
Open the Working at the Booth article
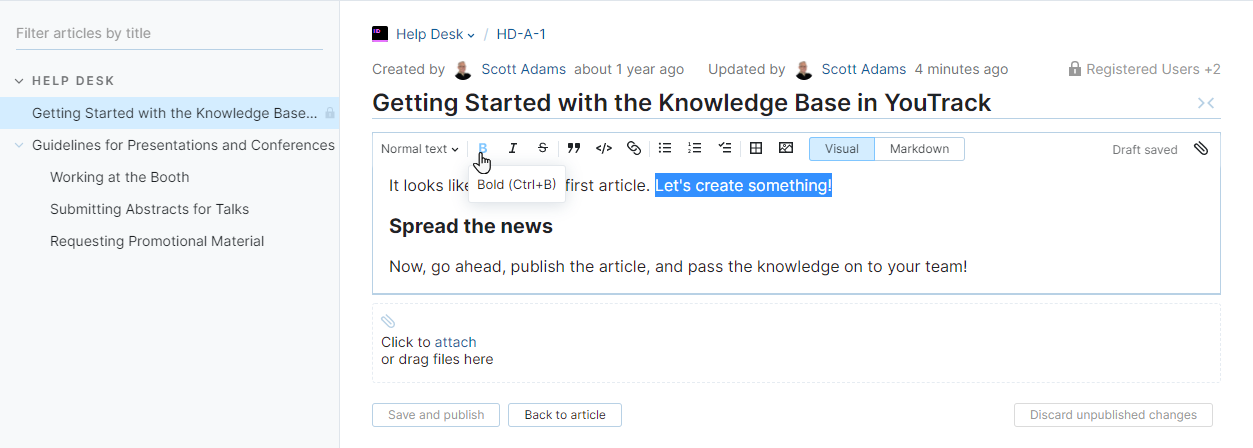(120, 177)
